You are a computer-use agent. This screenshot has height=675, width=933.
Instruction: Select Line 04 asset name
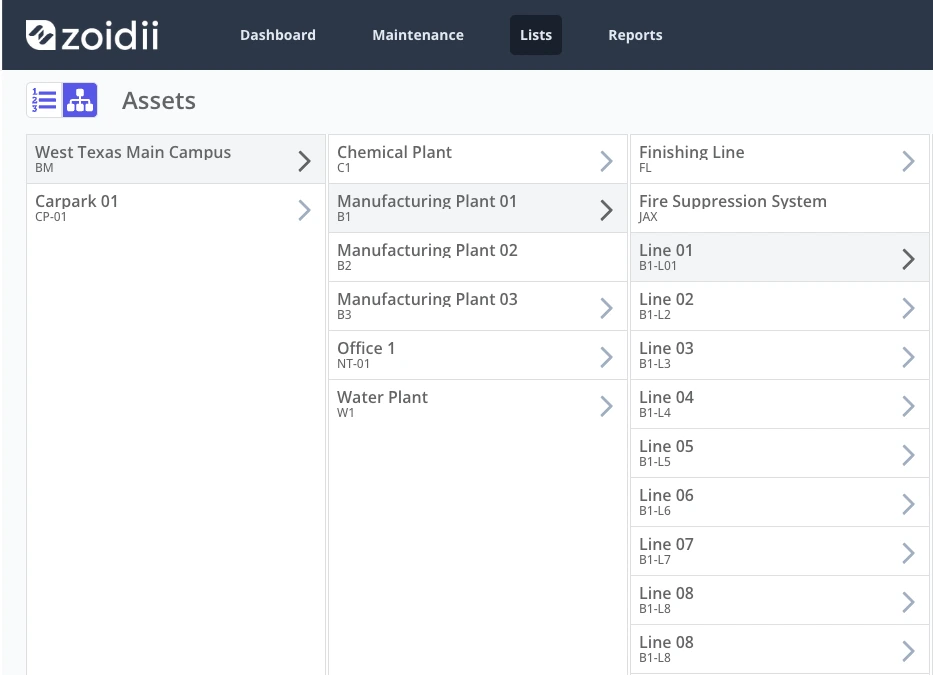666,397
